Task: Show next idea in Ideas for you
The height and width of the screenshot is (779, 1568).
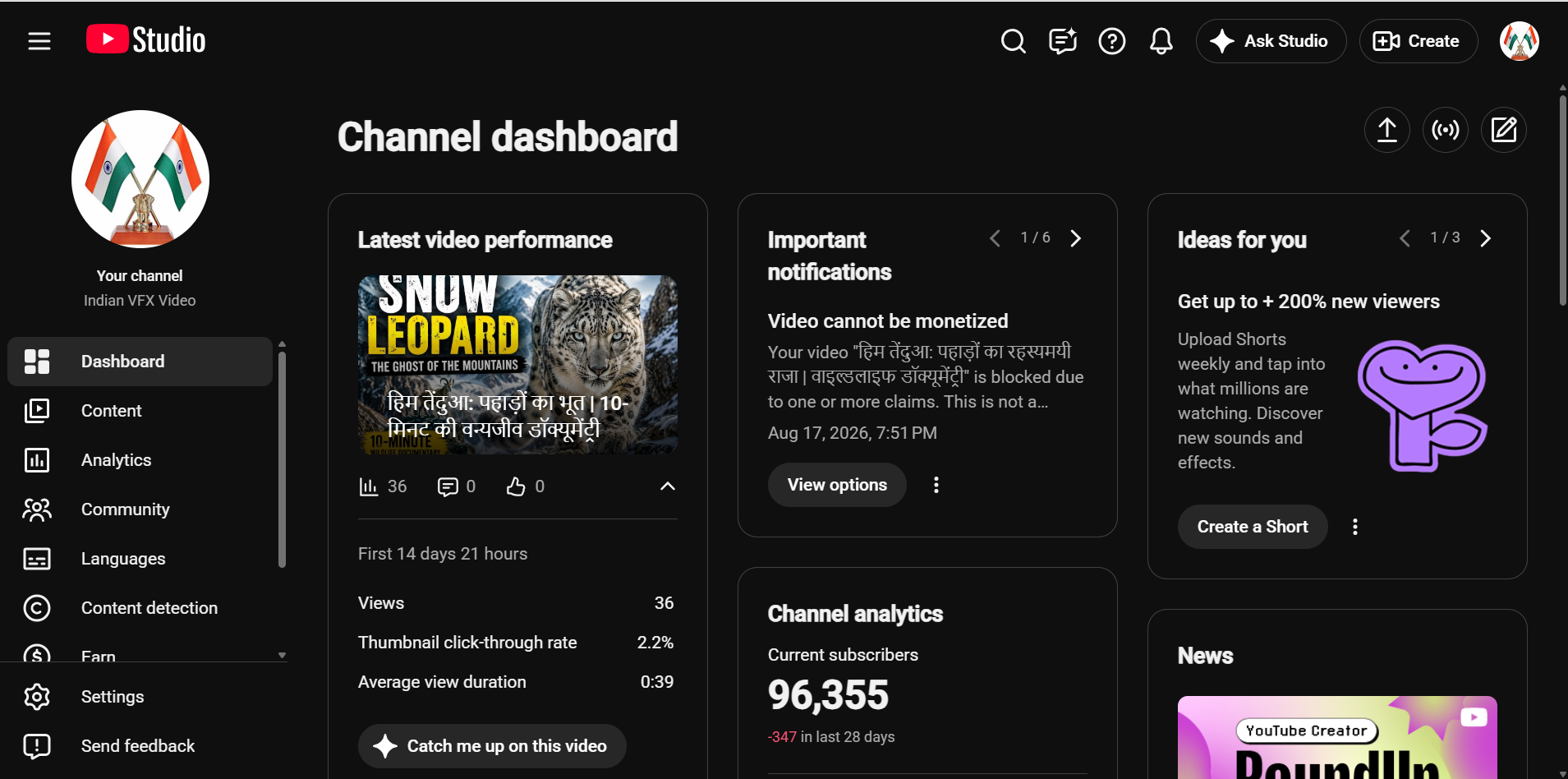Action: 1486,238
